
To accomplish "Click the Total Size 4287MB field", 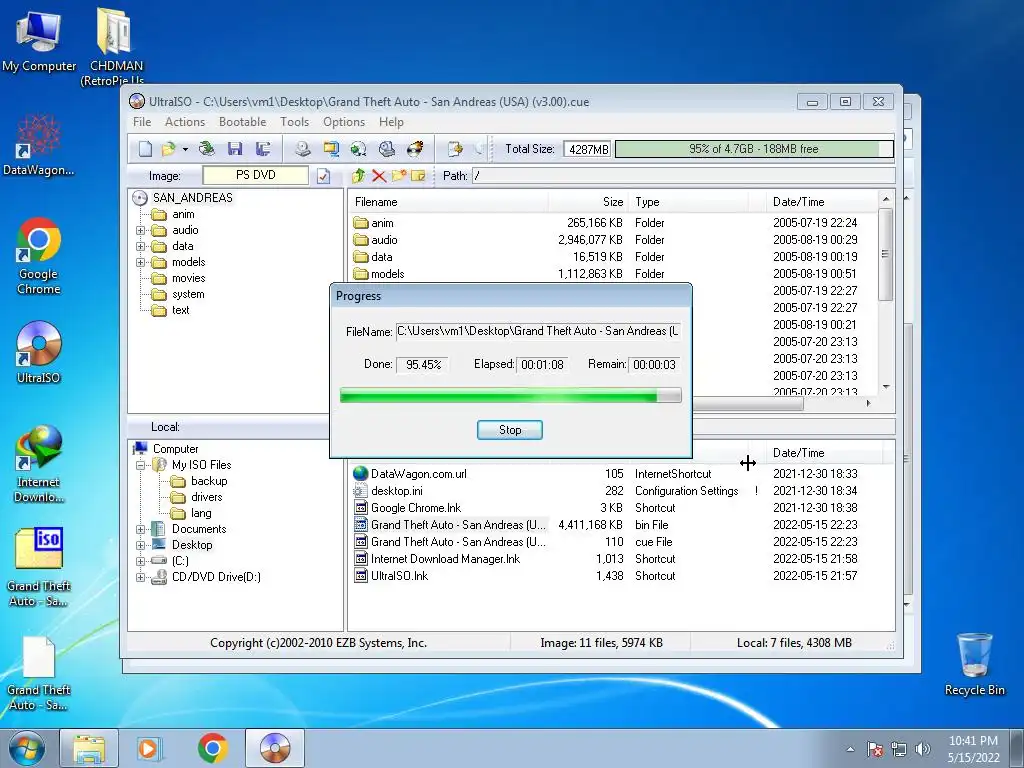I will click(587, 150).
